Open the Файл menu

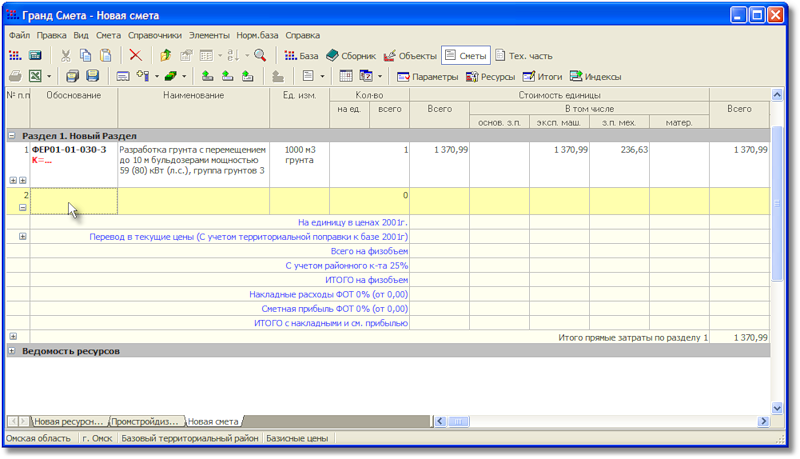pos(19,35)
